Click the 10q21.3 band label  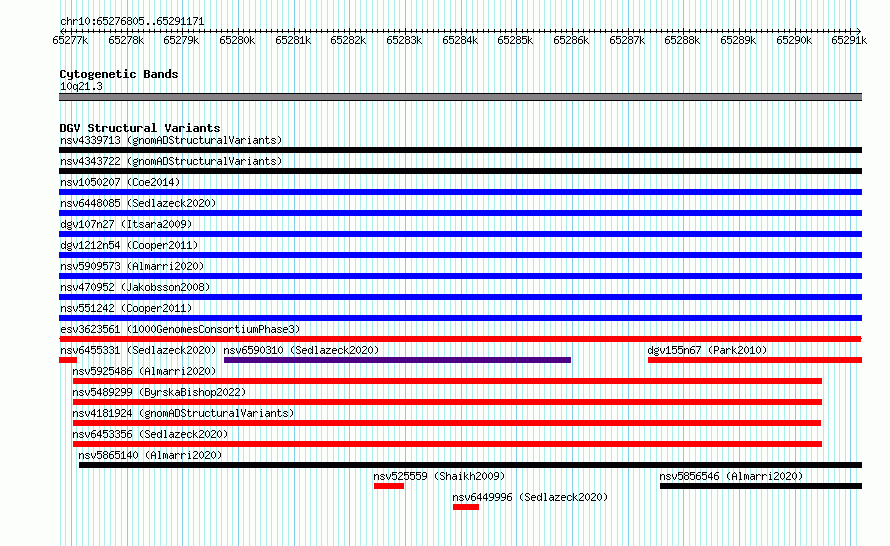81,86
